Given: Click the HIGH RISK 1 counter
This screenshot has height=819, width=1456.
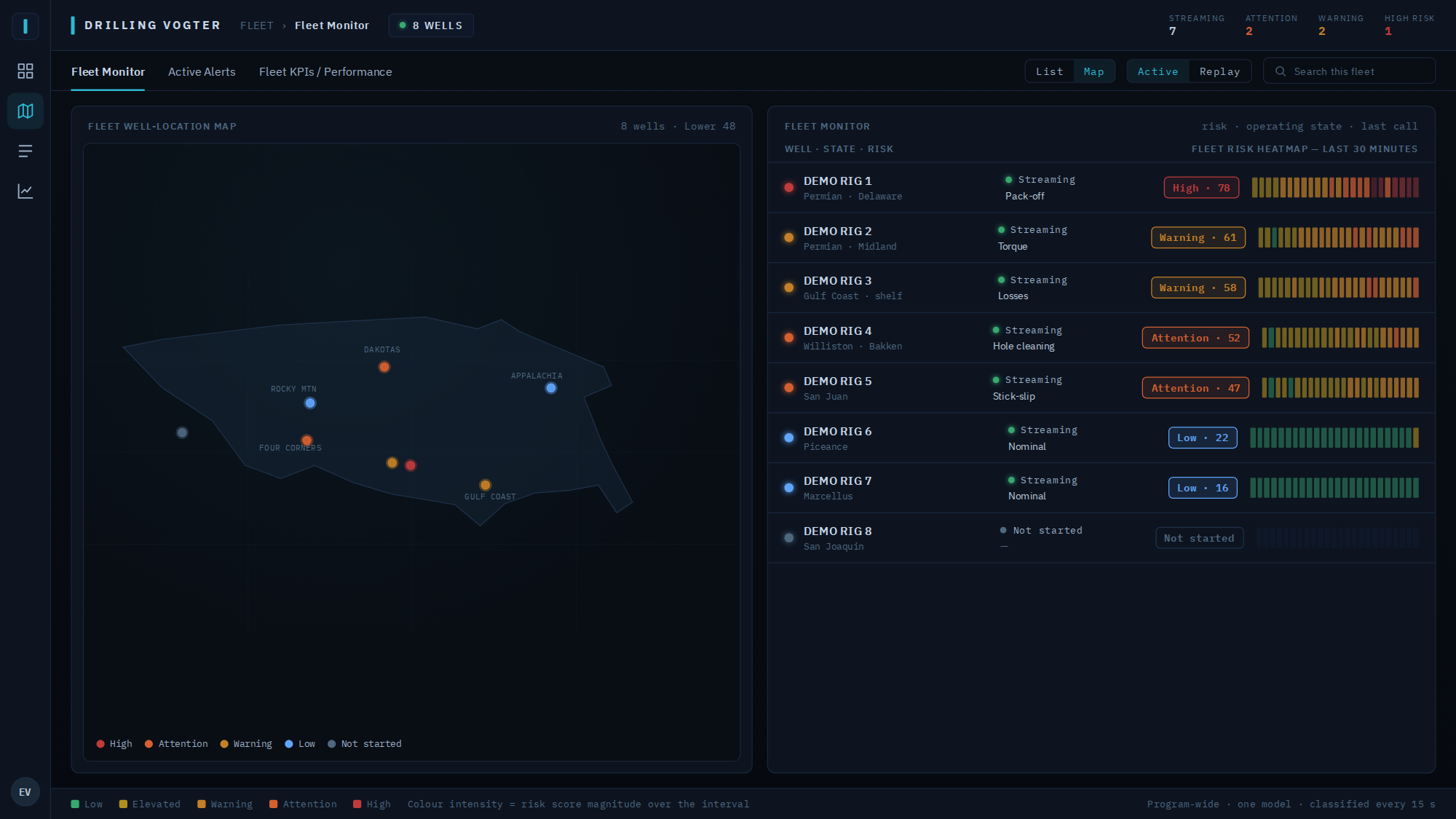Looking at the screenshot, I should tap(1409, 25).
